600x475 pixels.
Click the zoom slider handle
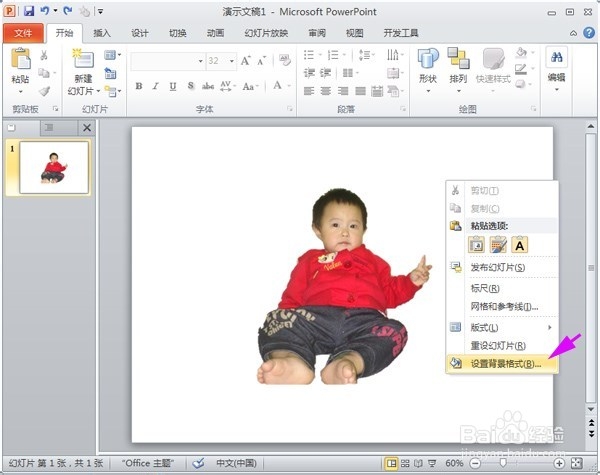tap(503, 464)
